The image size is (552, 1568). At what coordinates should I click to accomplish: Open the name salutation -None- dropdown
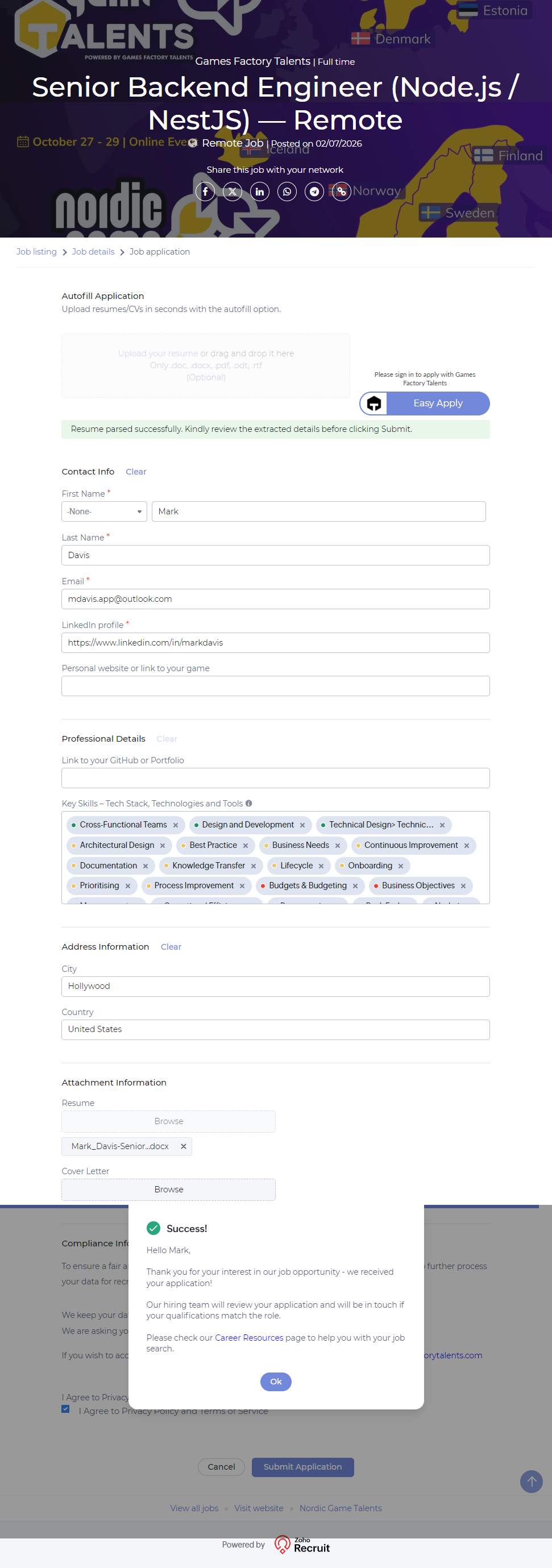[104, 511]
